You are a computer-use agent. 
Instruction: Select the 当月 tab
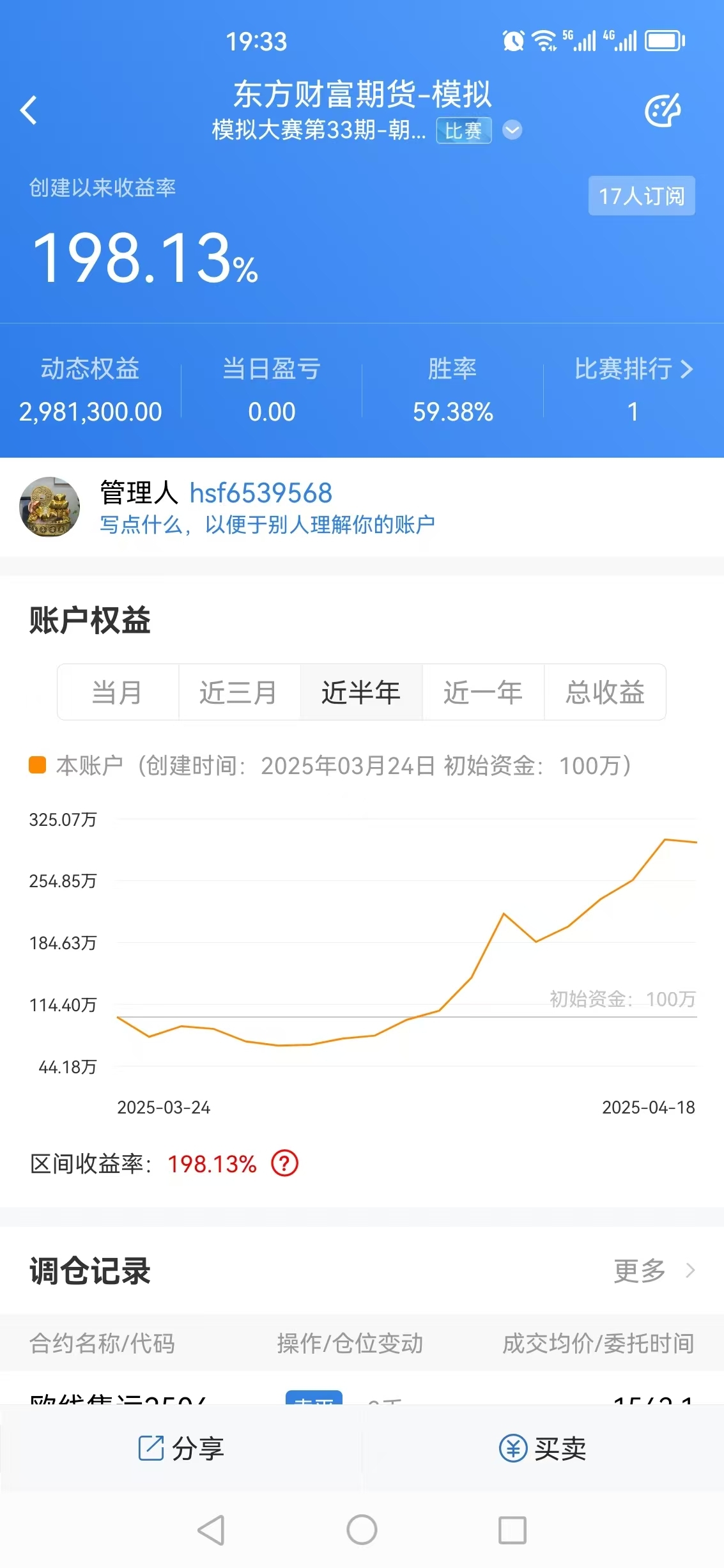pos(118,692)
